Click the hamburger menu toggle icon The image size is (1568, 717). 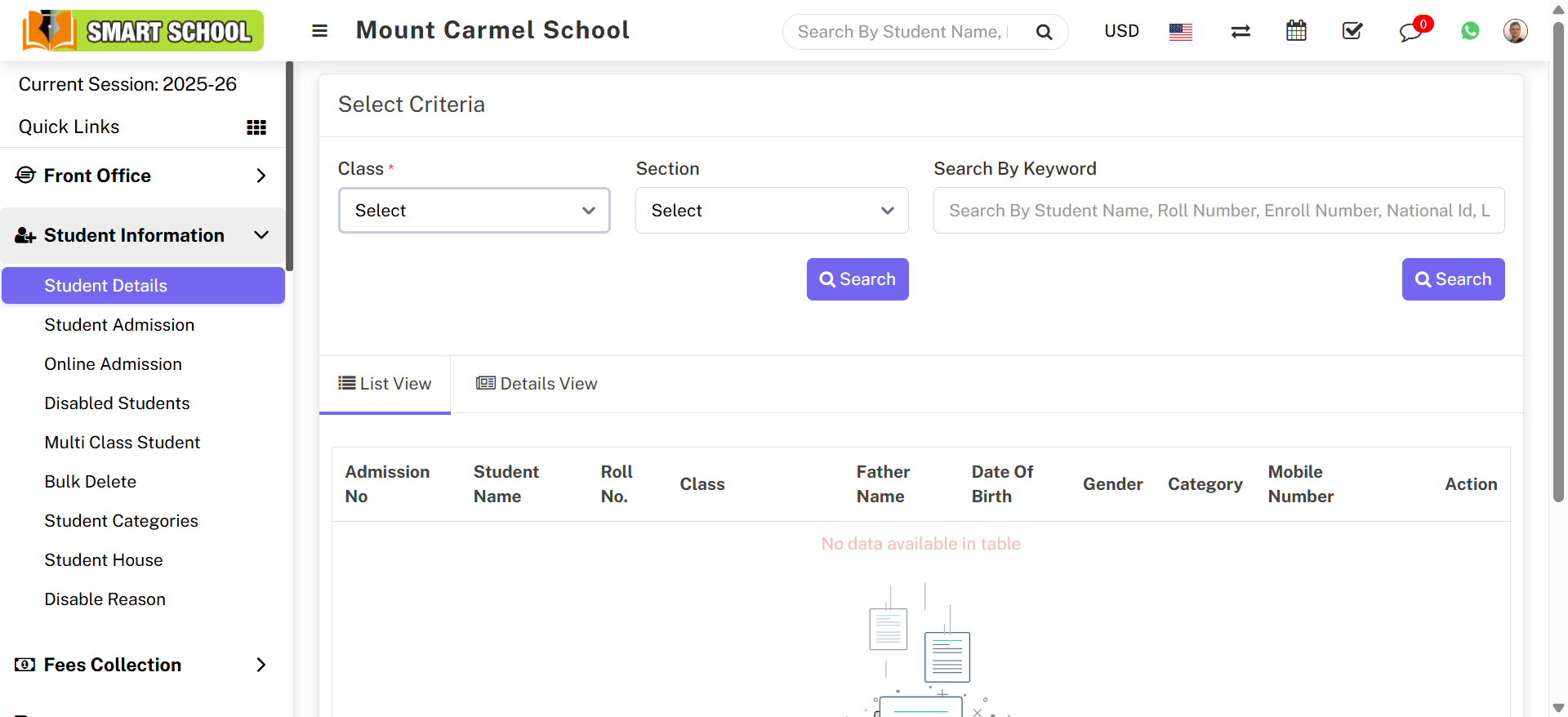(319, 31)
